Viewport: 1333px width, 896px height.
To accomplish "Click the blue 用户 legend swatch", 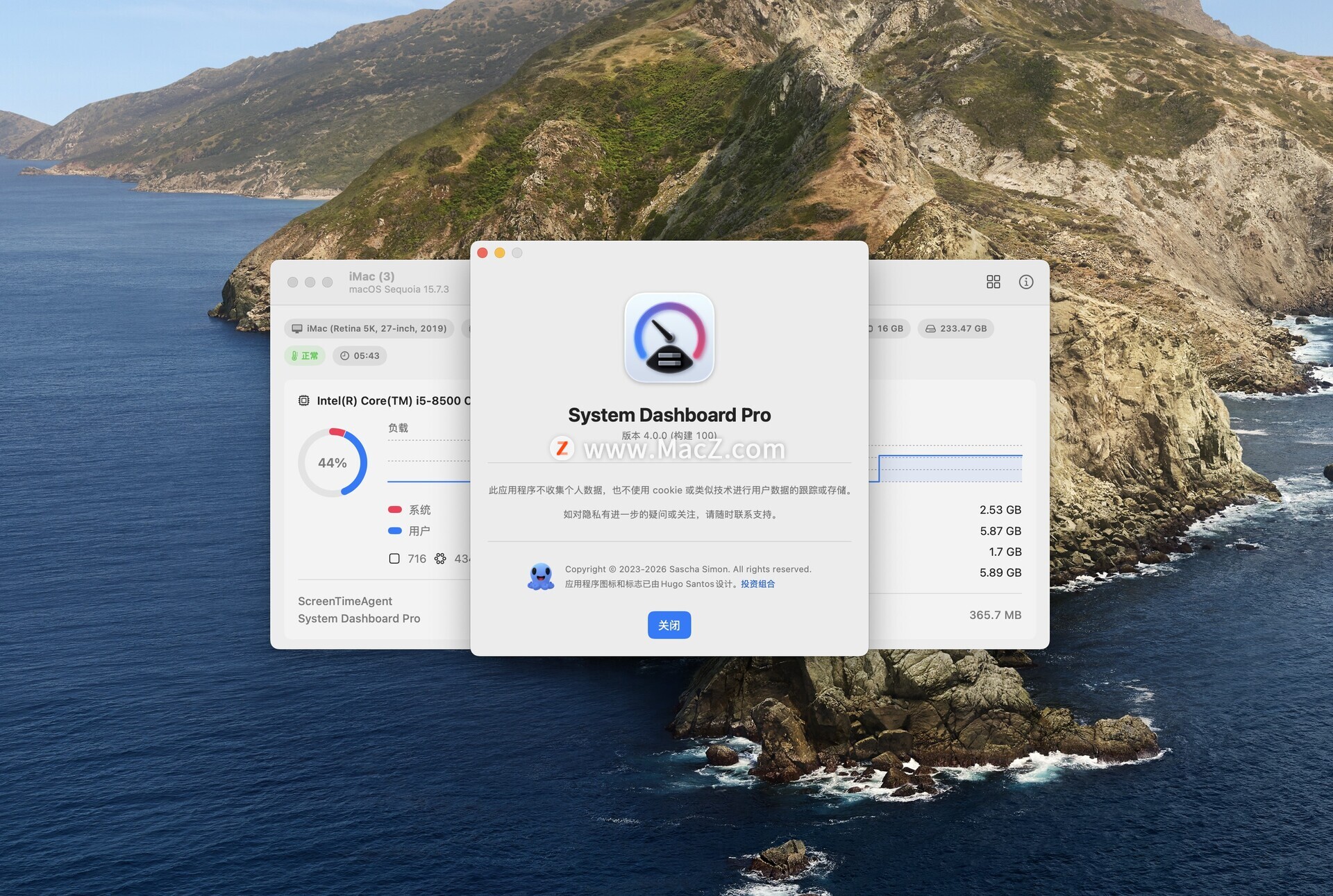I will coord(395,531).
